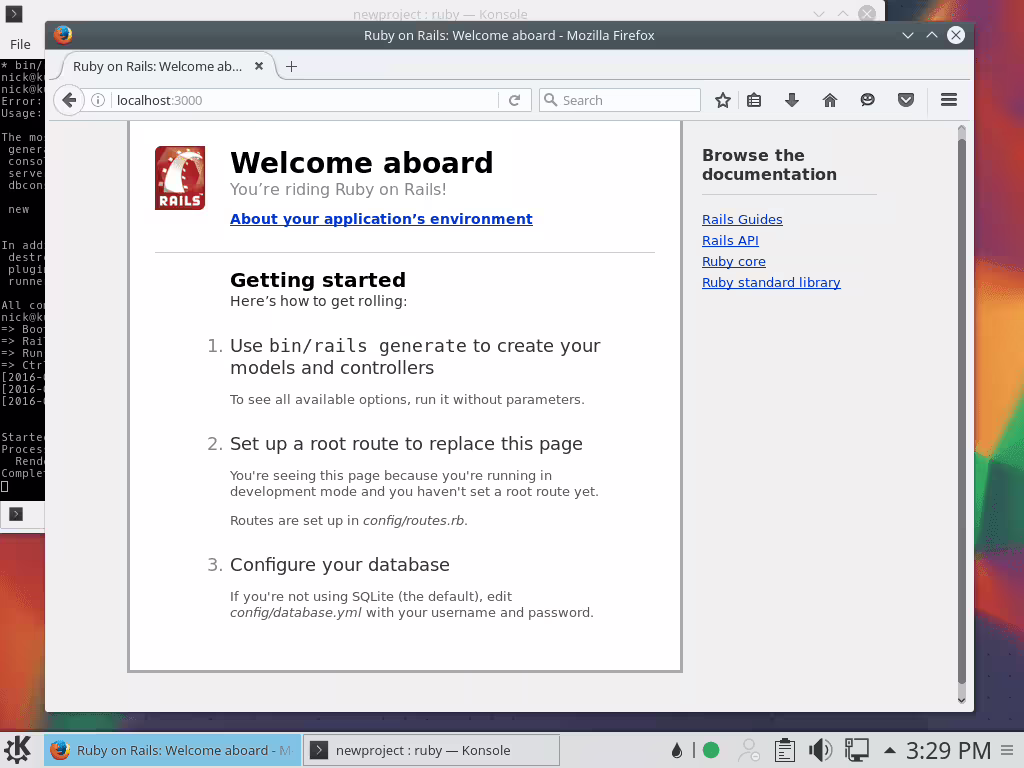The height and width of the screenshot is (768, 1024).
Task: Open a new tab with plus button
Action: click(291, 67)
